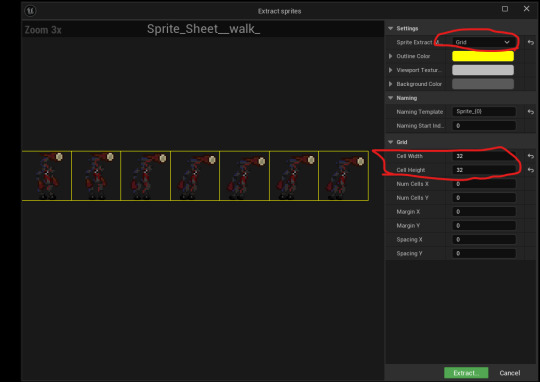Image resolution: width=540 pixels, height=382 pixels.
Task: Open the grey Background Color swatch
Action: 483,84
